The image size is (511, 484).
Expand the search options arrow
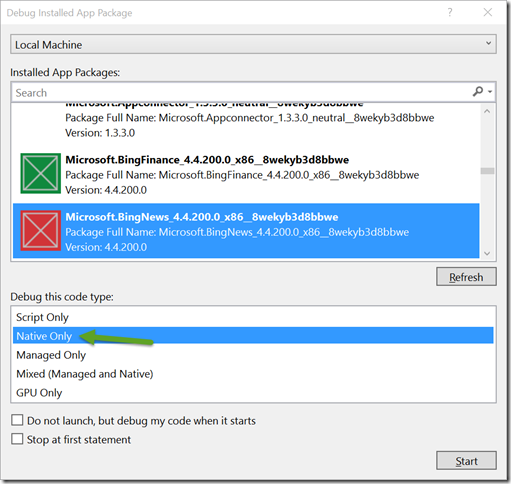(x=490, y=91)
